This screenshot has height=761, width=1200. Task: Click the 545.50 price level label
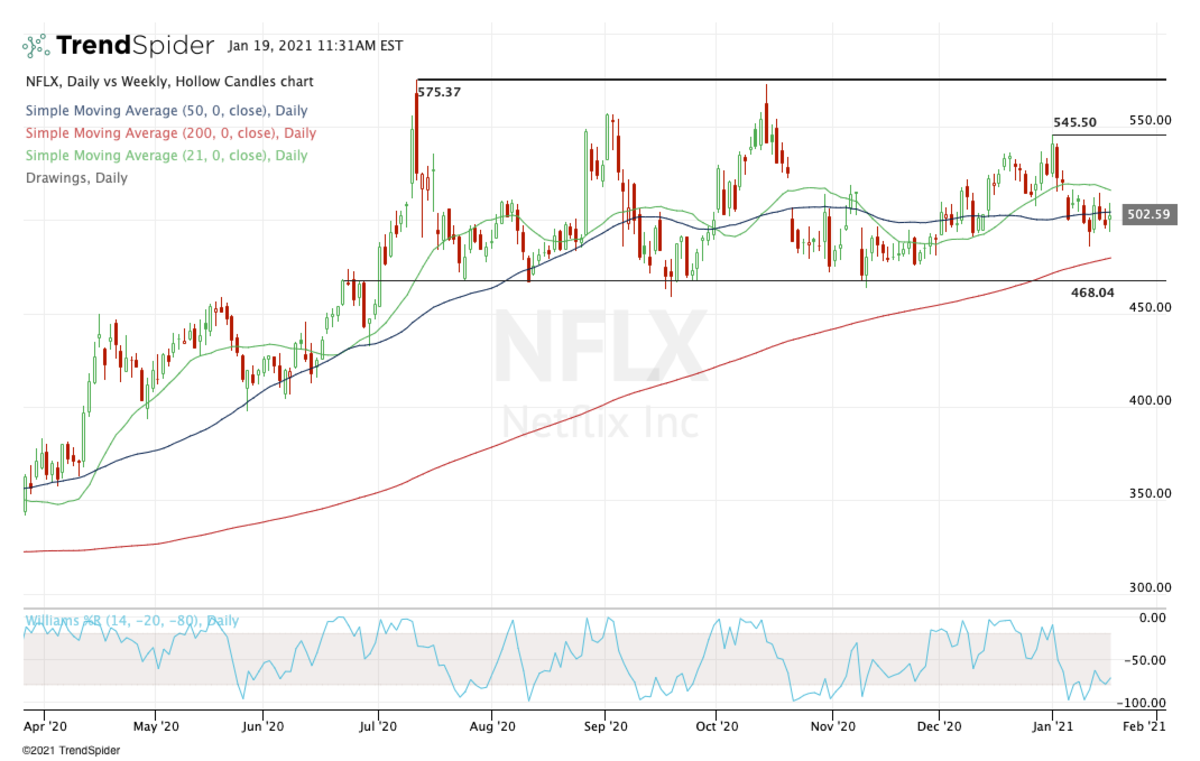[x=1075, y=123]
